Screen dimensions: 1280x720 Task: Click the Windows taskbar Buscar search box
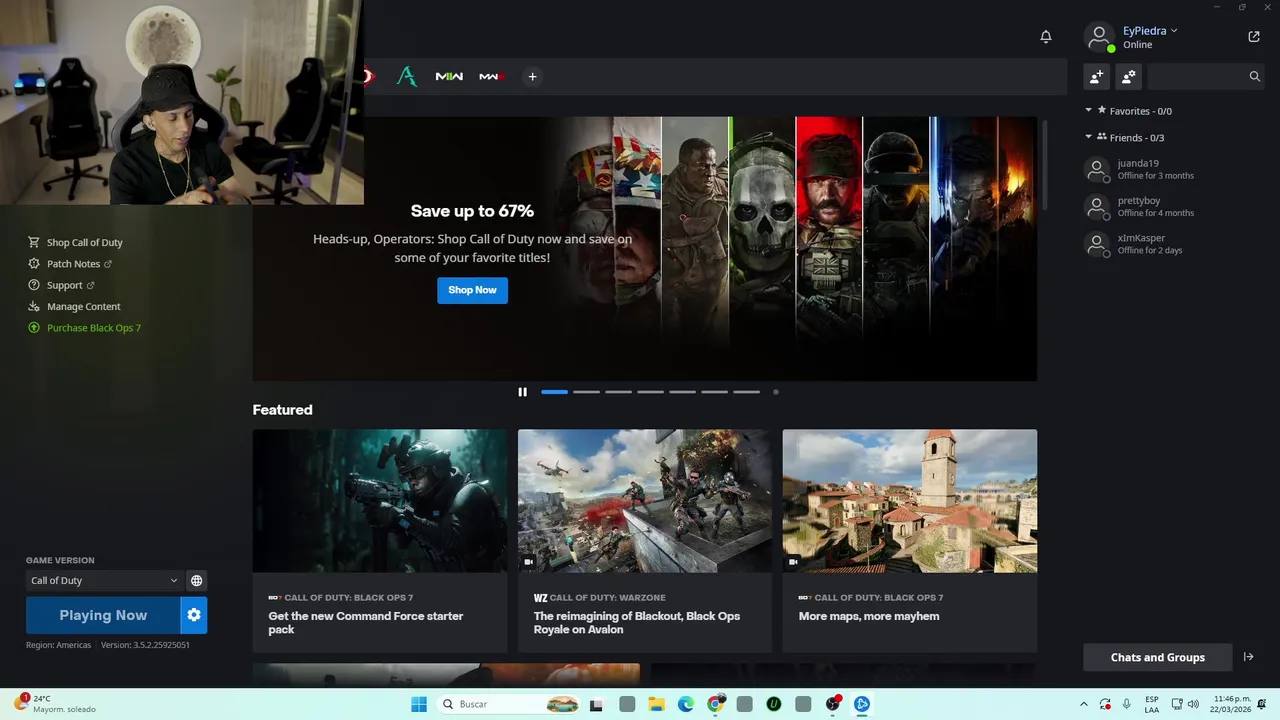[507, 704]
